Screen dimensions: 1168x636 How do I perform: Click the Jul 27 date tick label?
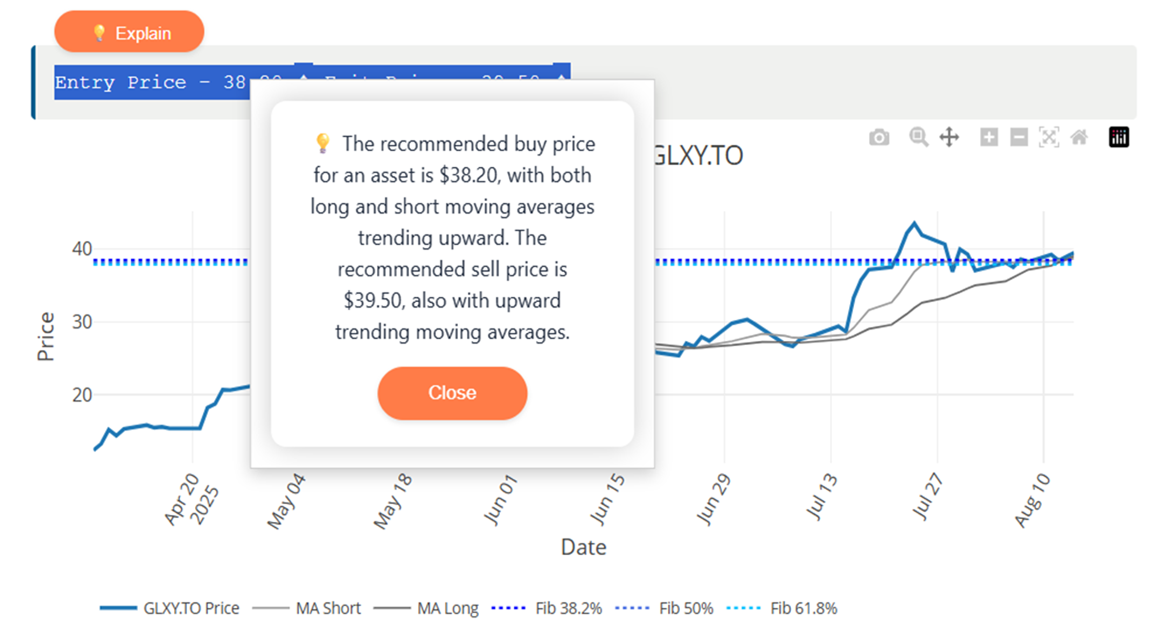pos(925,493)
